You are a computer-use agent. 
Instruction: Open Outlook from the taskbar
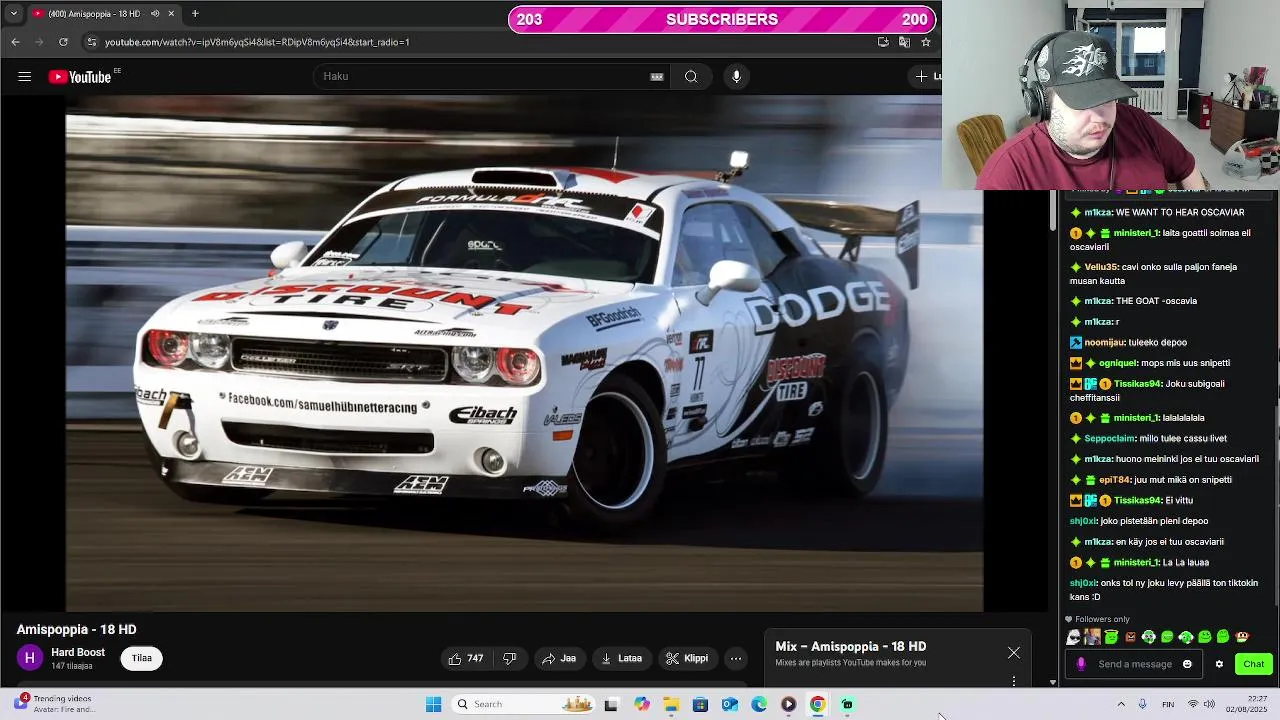pos(730,705)
